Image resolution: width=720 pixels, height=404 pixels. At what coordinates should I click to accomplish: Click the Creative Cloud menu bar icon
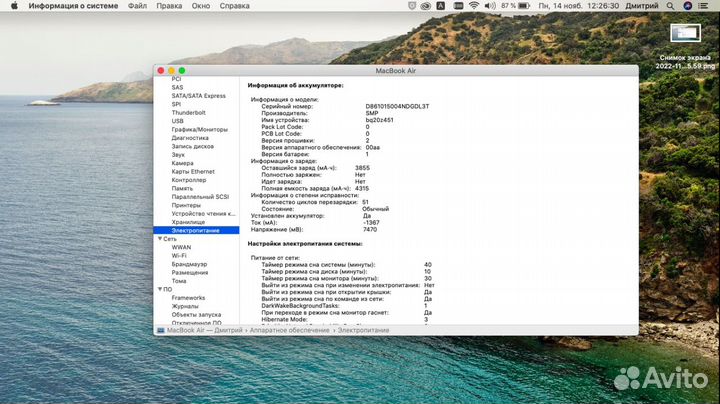point(426,6)
